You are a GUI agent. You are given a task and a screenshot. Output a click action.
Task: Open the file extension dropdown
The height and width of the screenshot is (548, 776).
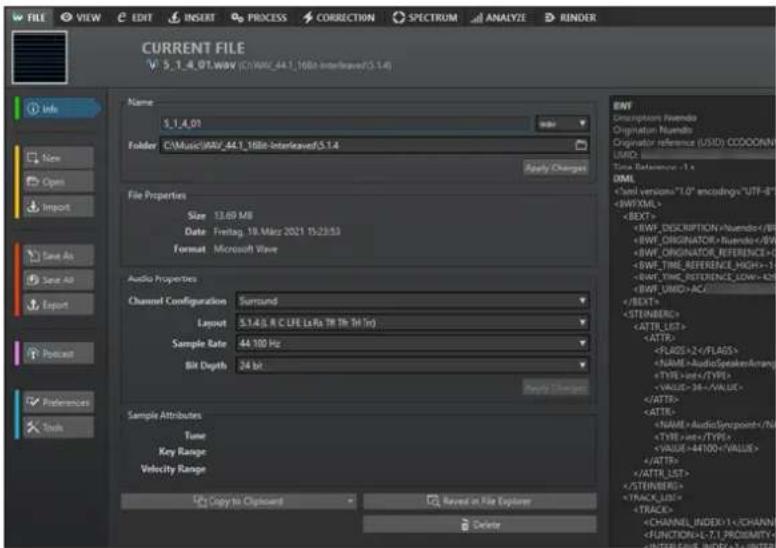pyautogui.click(x=562, y=124)
